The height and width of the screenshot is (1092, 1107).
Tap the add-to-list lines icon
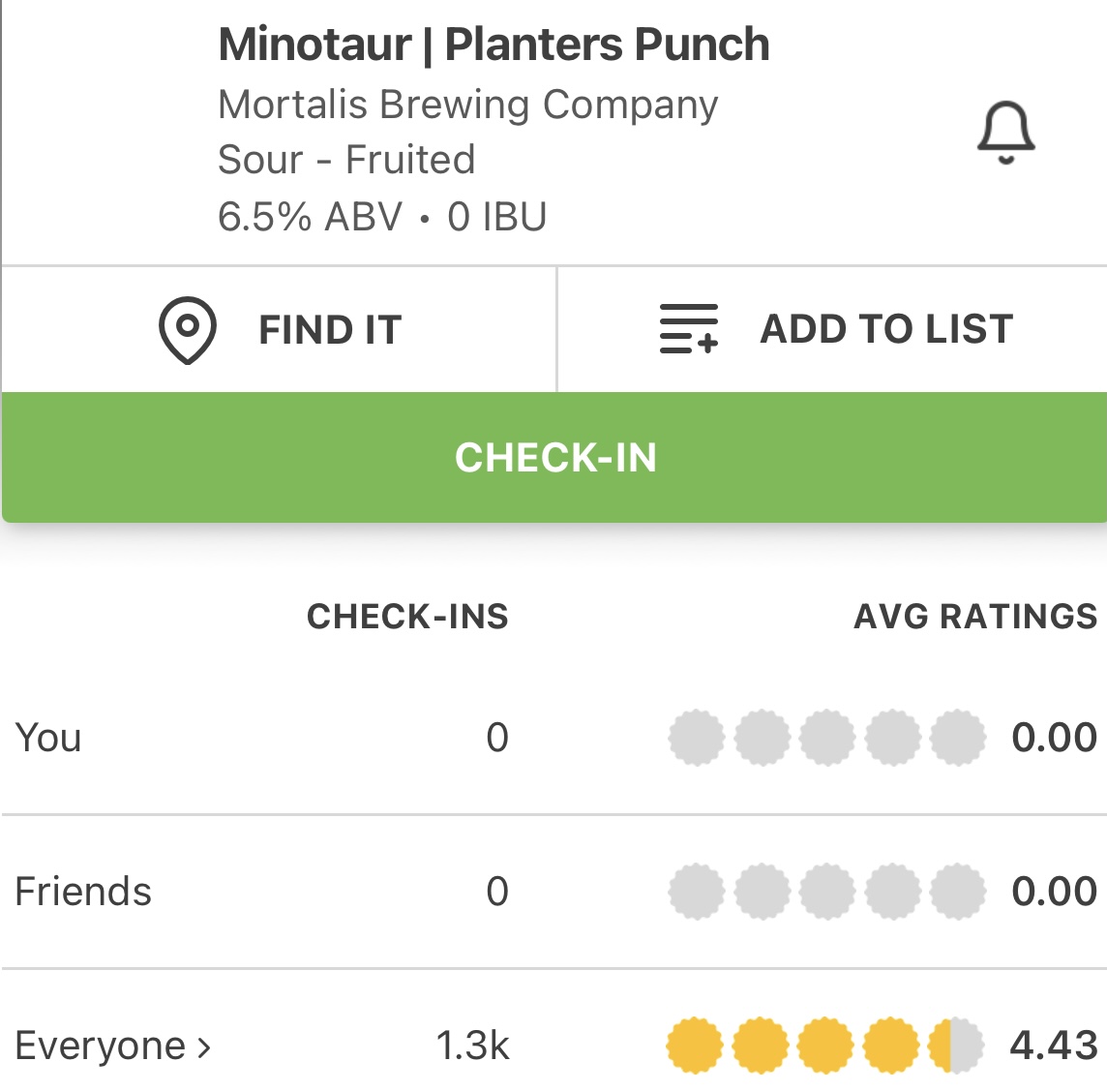click(688, 329)
